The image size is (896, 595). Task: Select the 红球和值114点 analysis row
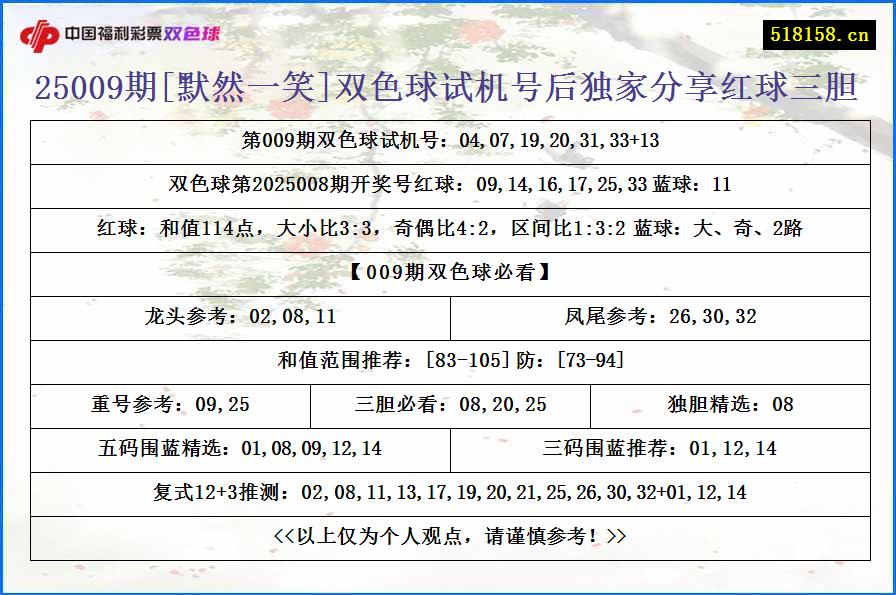coord(447,230)
